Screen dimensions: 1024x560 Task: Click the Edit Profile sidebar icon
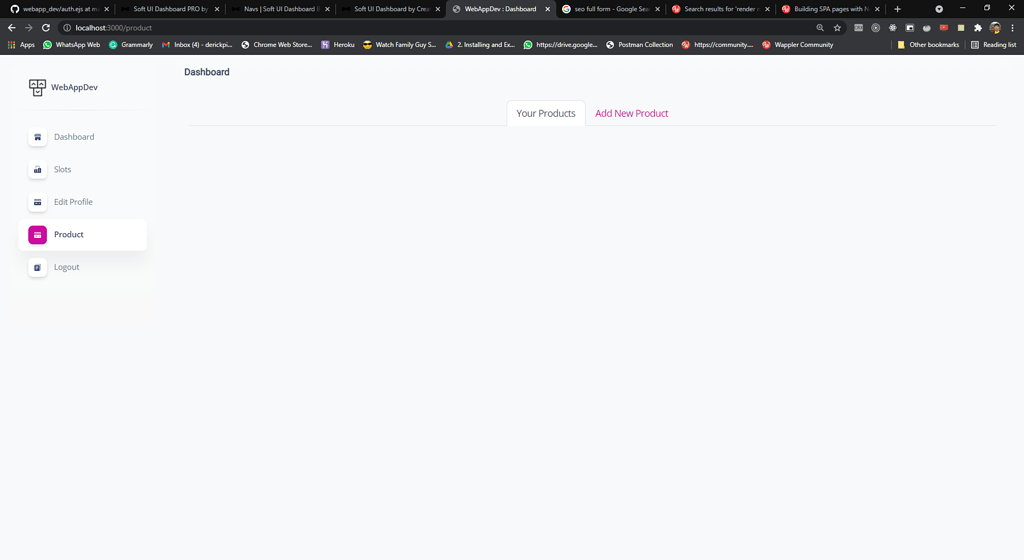tap(37, 202)
